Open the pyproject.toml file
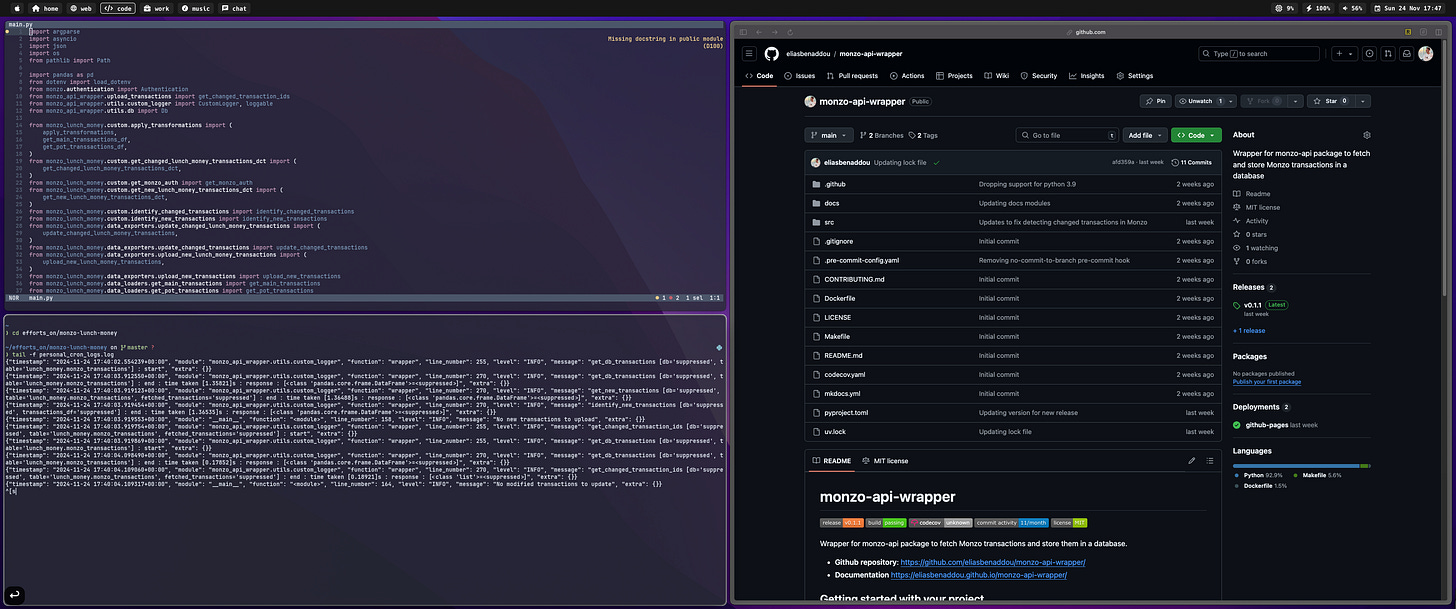Viewport: 1456px width, 609px height. (x=846, y=412)
